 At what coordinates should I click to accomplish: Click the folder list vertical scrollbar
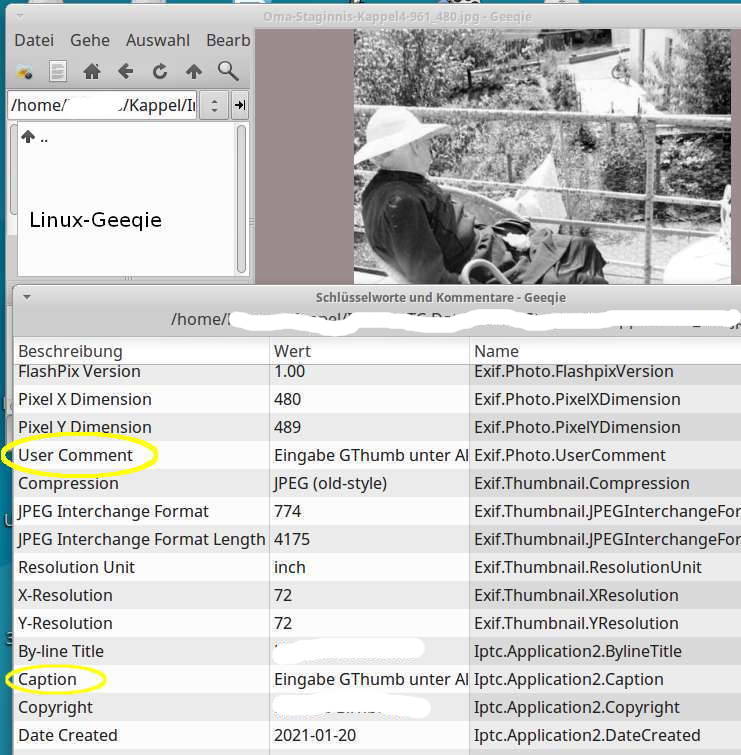[x=241, y=198]
